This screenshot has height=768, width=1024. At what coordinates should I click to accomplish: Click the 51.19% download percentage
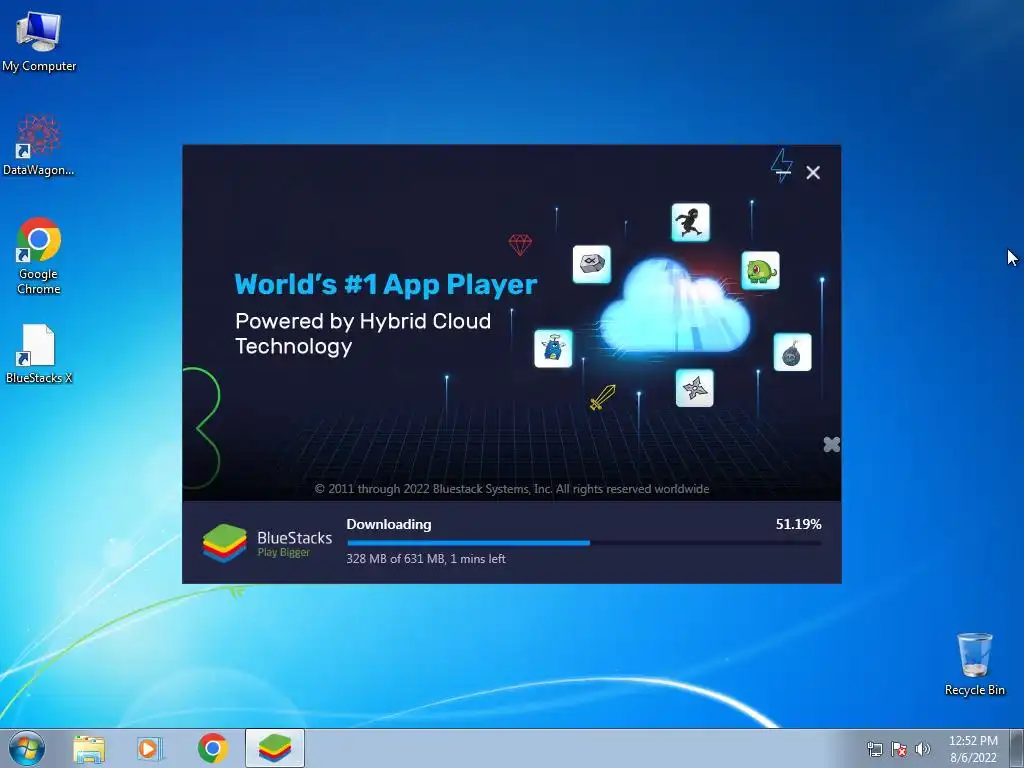tap(798, 524)
